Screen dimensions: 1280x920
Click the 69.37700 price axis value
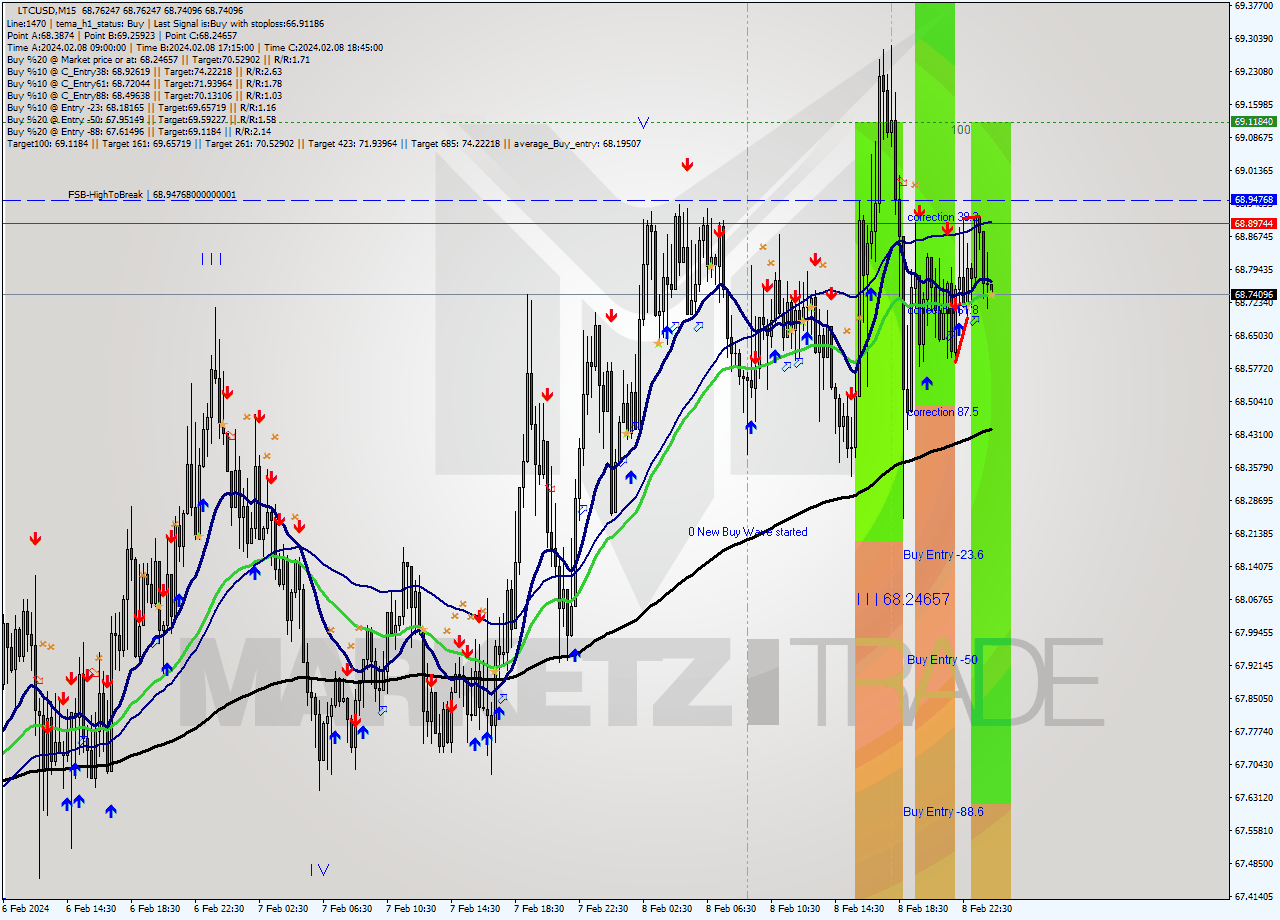tap(1253, 5)
